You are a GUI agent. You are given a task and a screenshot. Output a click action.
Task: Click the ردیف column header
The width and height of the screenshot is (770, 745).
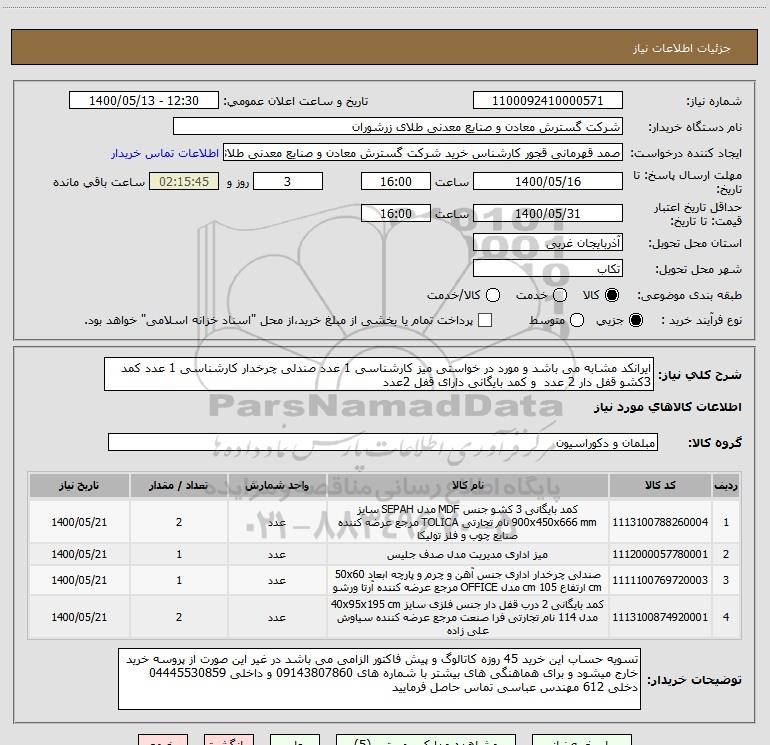coord(726,486)
